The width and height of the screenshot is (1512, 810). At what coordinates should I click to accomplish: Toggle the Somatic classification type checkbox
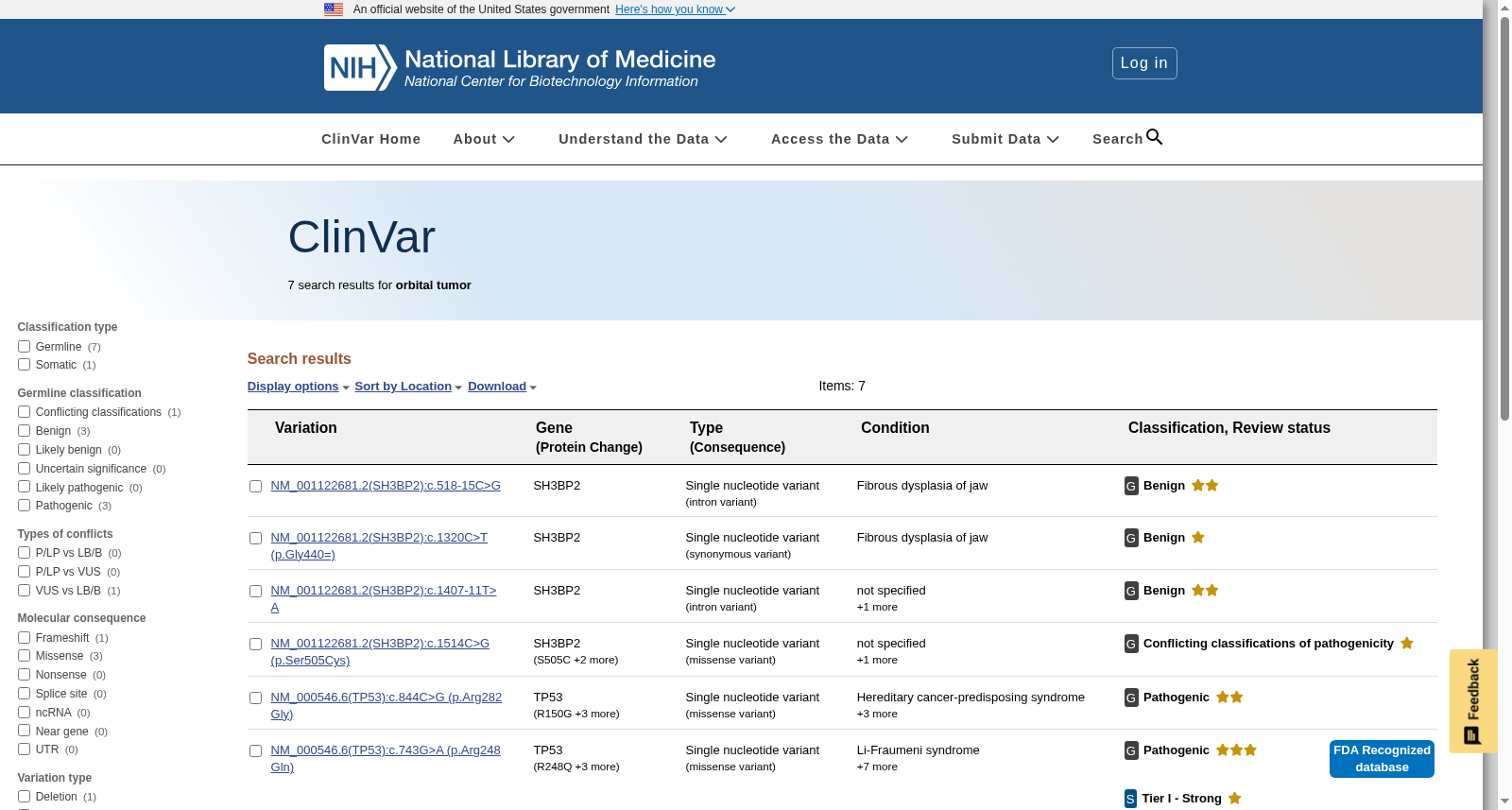(x=24, y=365)
